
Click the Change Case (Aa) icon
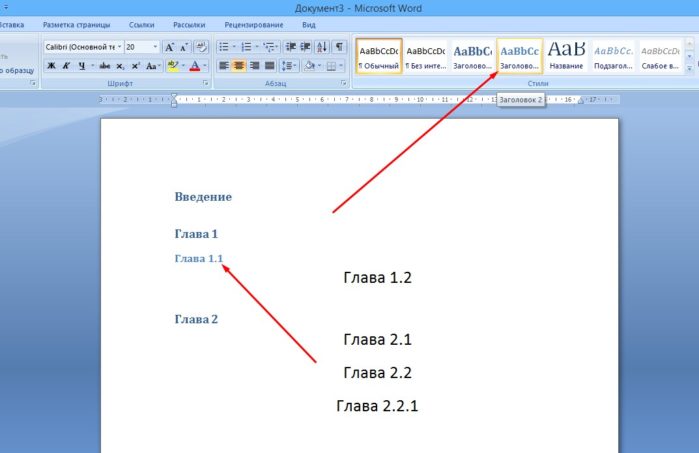[x=152, y=66]
